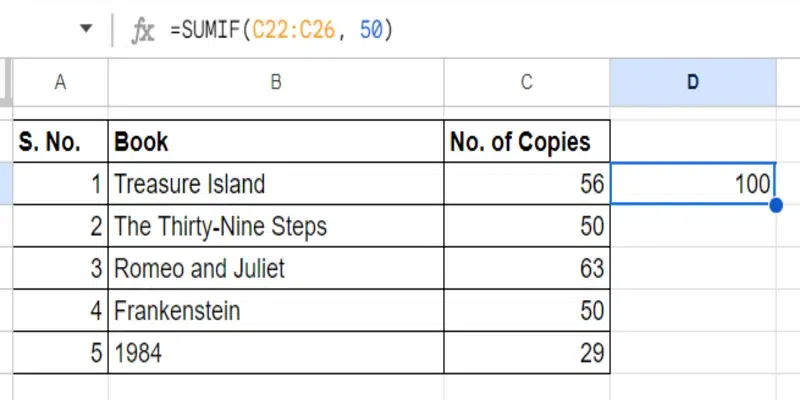This screenshot has height=400, width=800.
Task: Select the result cell showing 100
Action: click(693, 184)
